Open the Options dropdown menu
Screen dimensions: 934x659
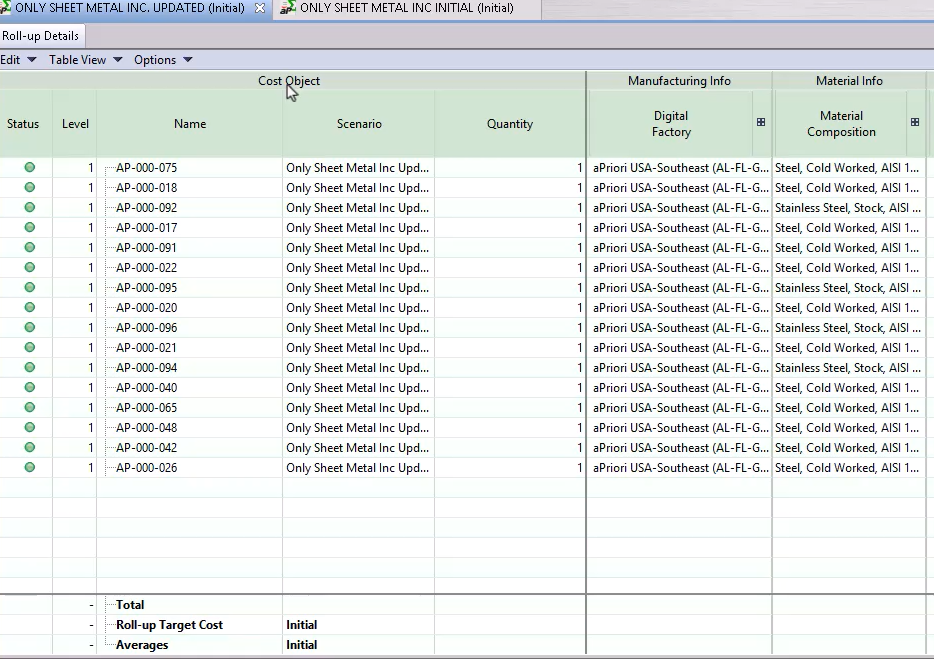[162, 60]
